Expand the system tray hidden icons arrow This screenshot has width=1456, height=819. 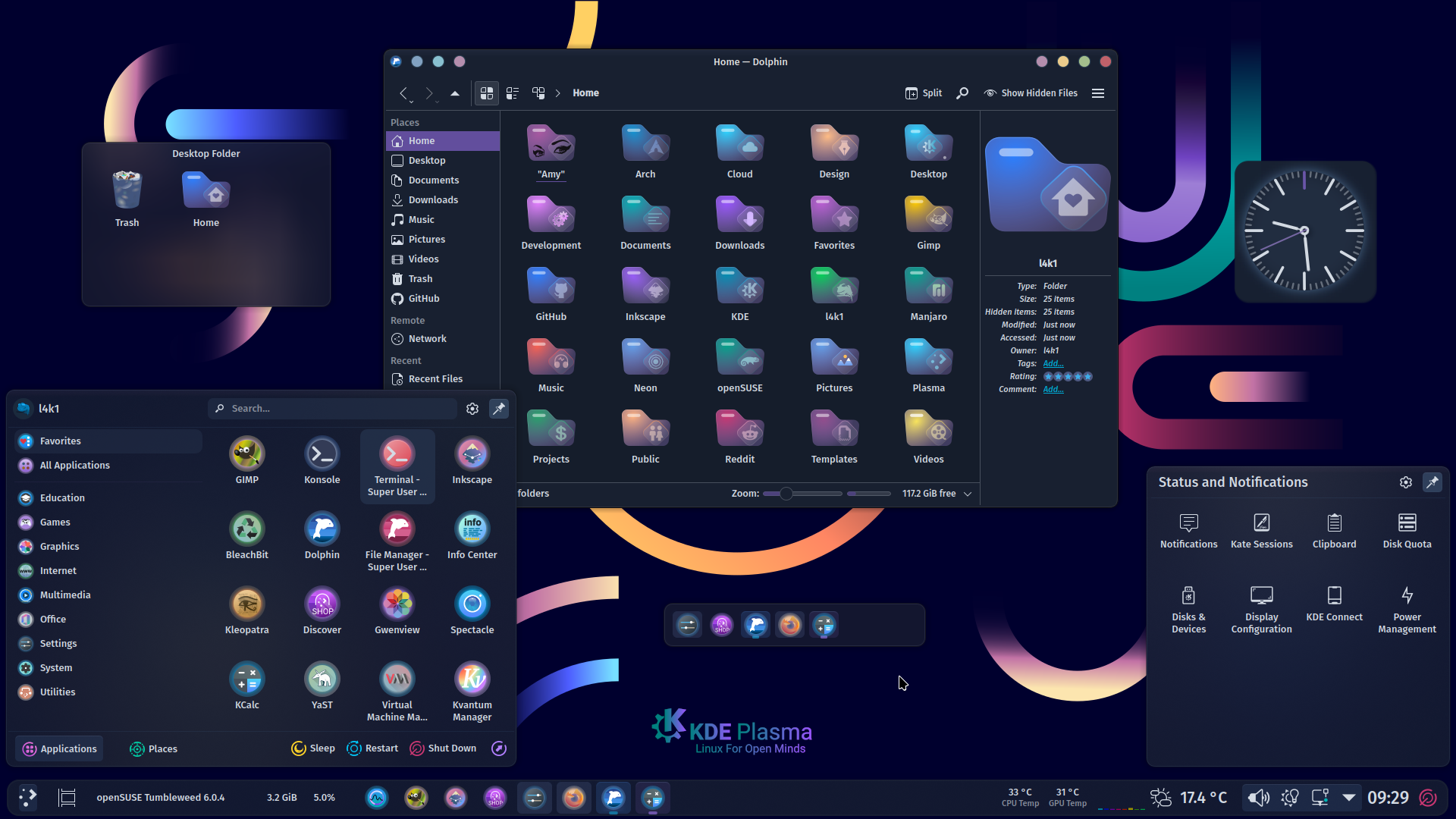[x=1349, y=798]
